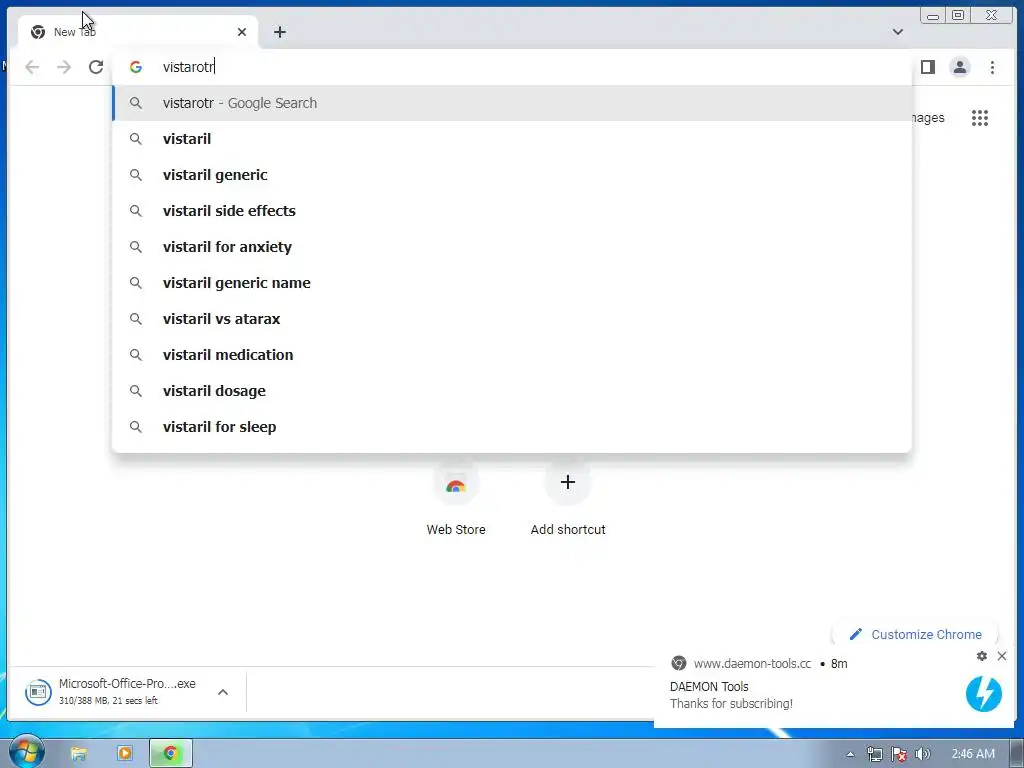Click the browser back arrow
The width and height of the screenshot is (1024, 768).
coord(32,67)
